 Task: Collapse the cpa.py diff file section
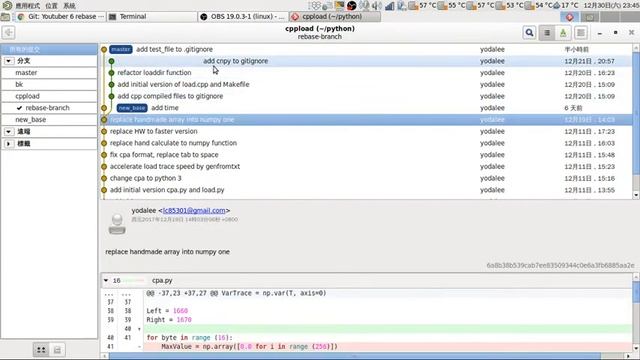(x=106, y=280)
